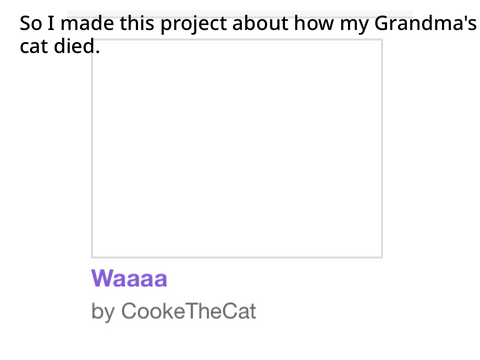Click the word "this" in the post
This screenshot has height=360, width=480.
pyautogui.click(x=137, y=24)
